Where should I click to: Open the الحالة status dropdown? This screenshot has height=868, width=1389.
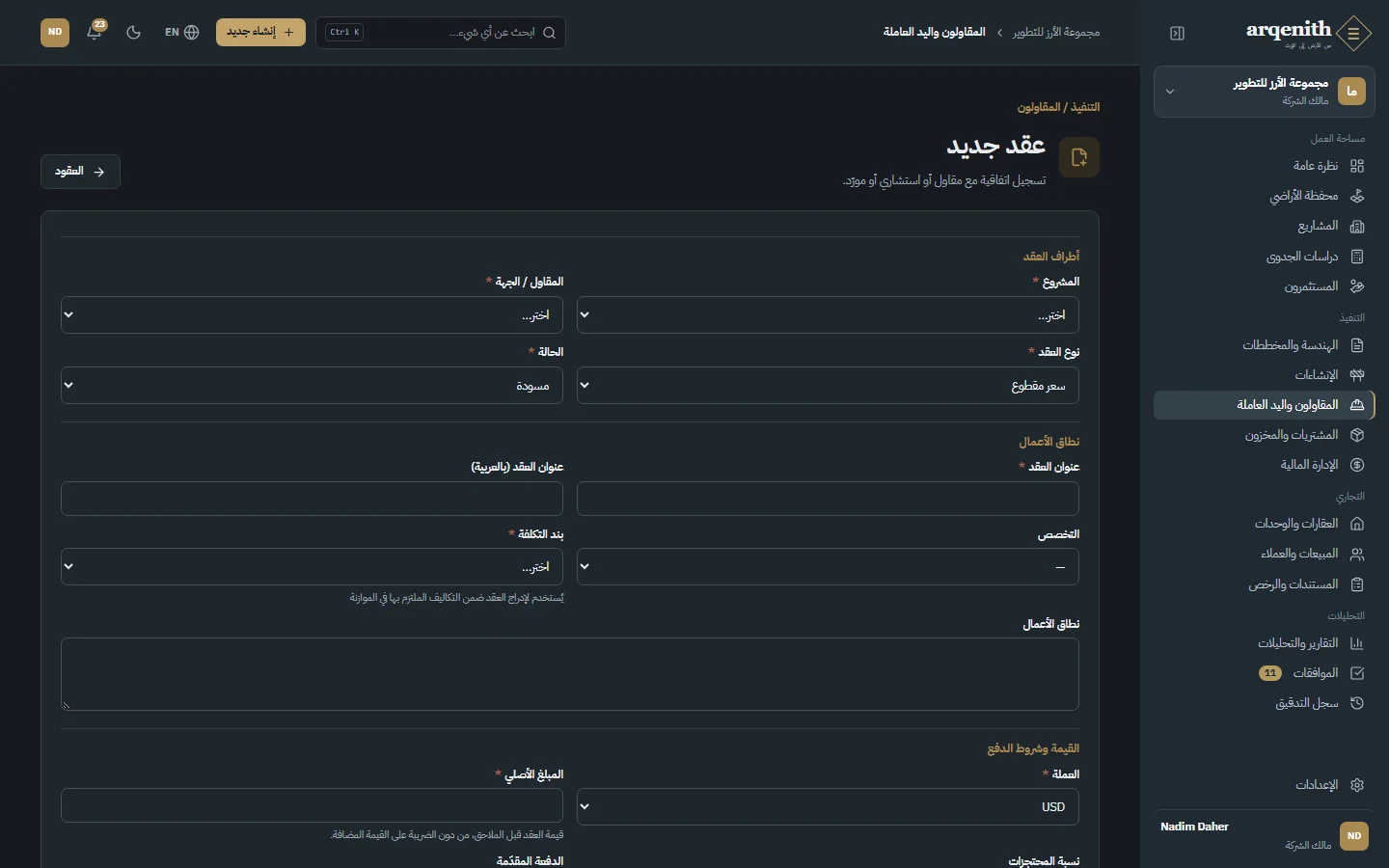(x=312, y=386)
